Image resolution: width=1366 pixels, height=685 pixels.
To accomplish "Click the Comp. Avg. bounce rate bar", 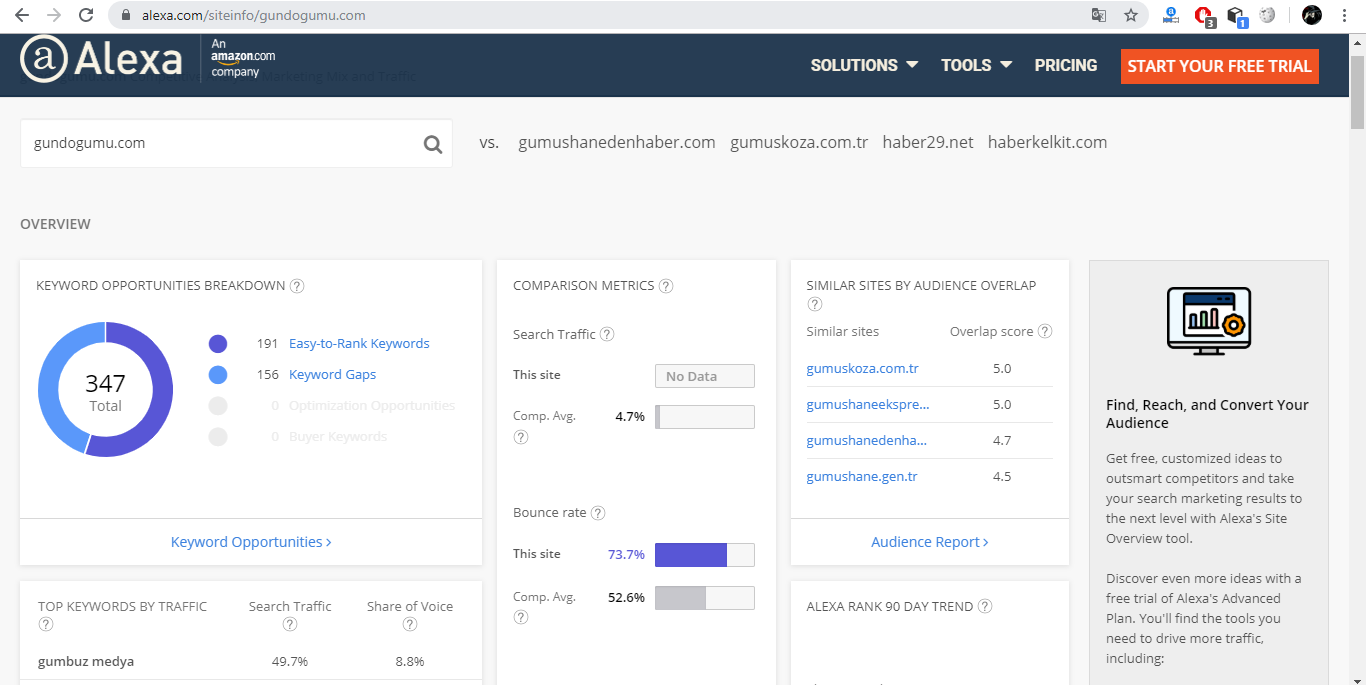I will click(704, 598).
